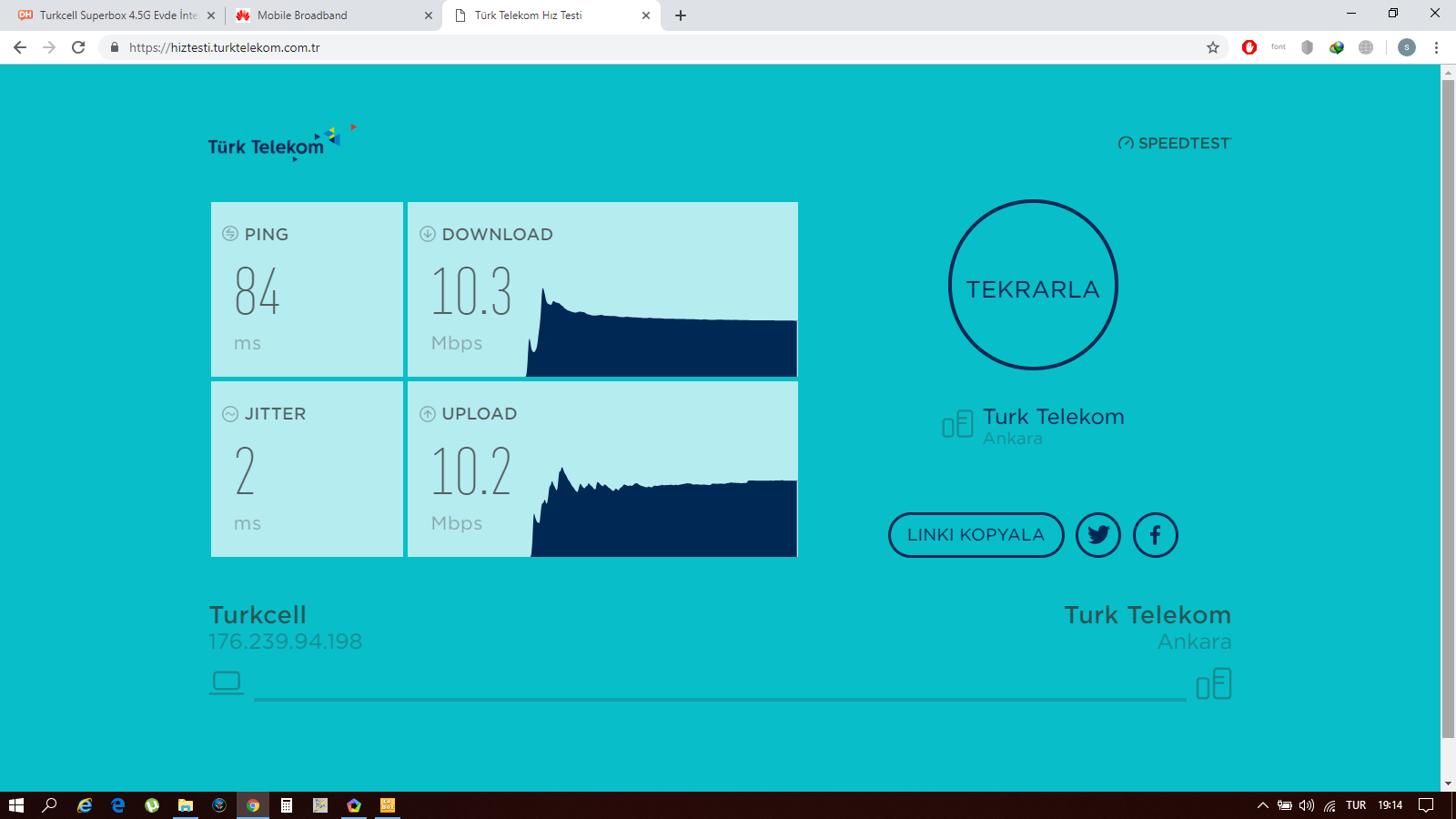Open a new browser tab
Screen dimensions: 1456x819
point(681,15)
